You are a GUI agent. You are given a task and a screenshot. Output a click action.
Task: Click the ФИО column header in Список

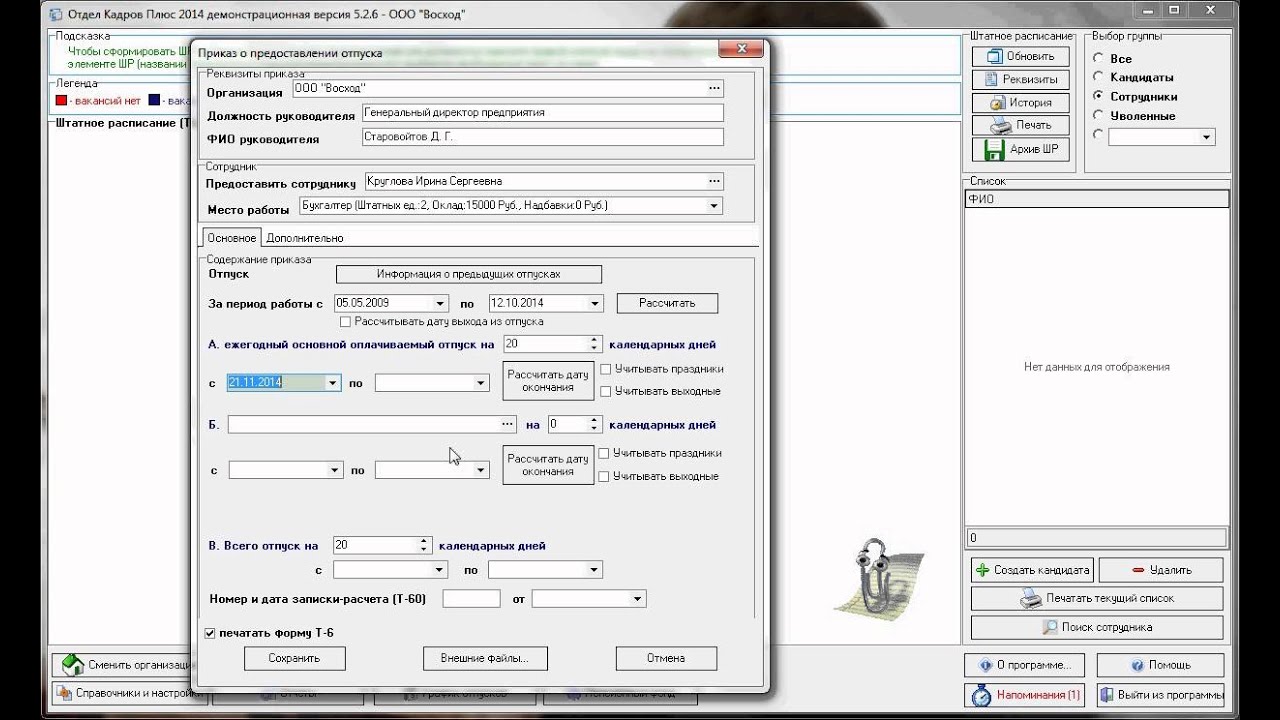tap(1097, 200)
